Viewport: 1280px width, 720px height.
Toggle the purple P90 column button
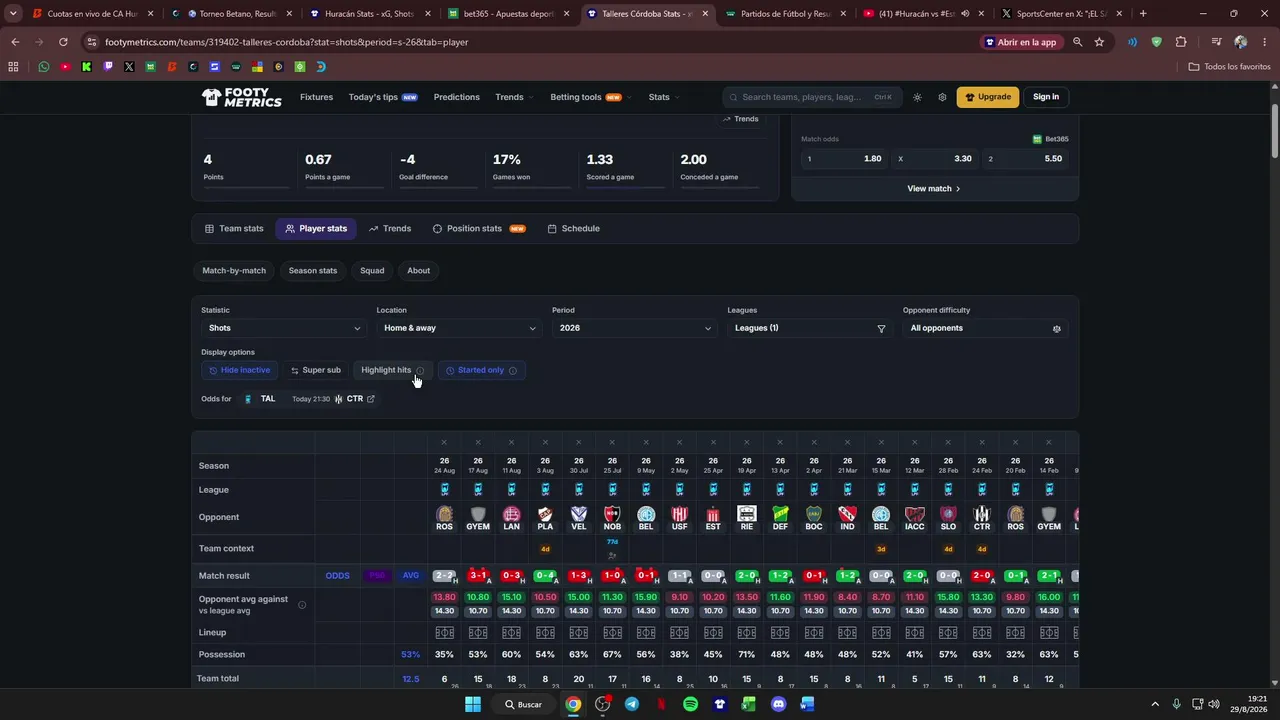[x=377, y=576]
